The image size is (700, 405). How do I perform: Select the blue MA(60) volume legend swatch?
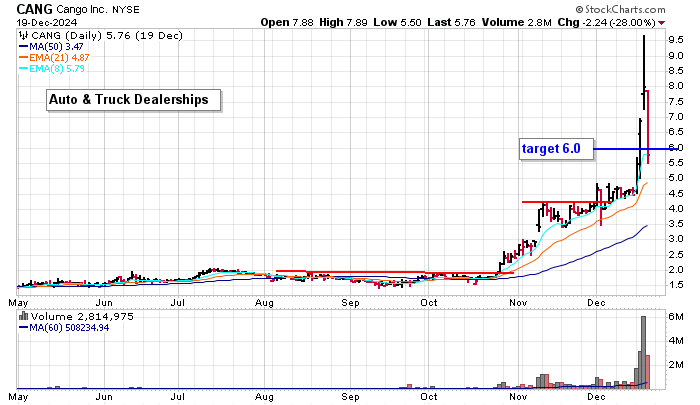(23, 328)
